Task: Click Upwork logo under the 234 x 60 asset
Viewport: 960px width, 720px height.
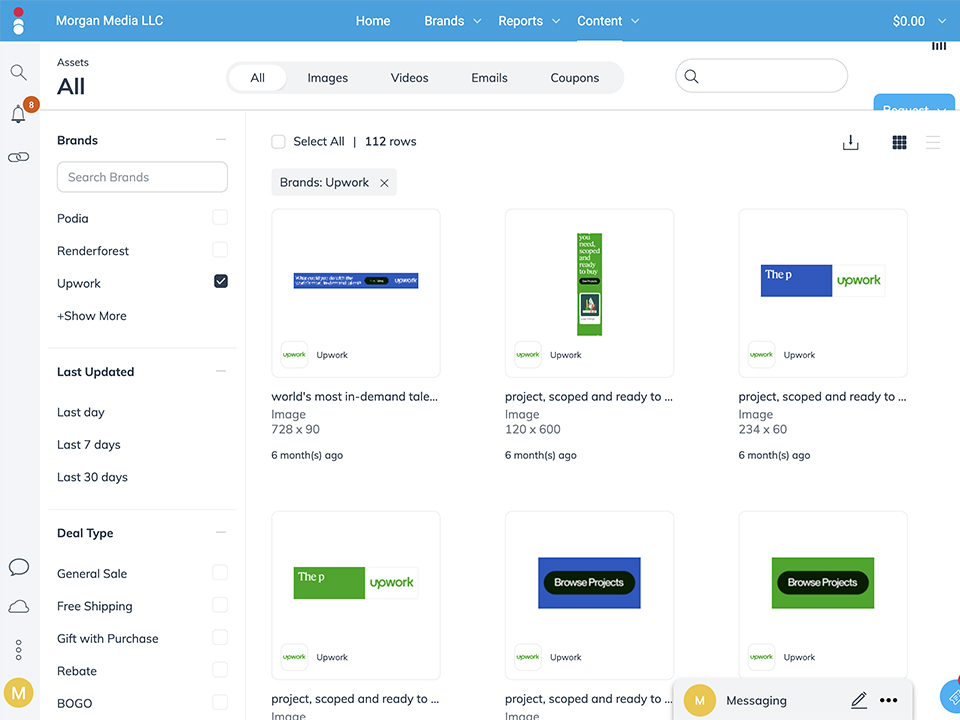Action: [762, 354]
